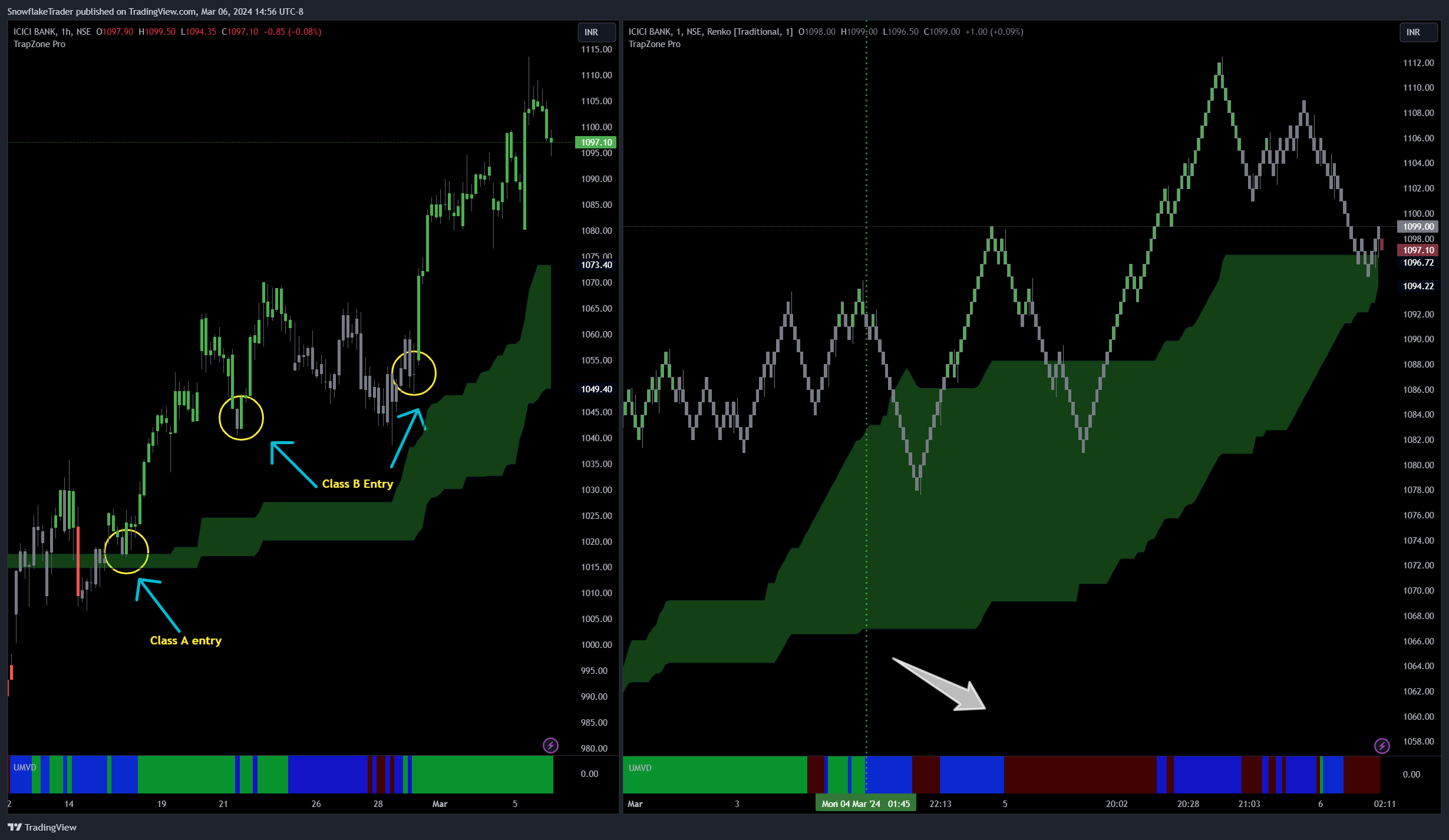Click the O1098.00 open value in the right header
The image size is (1449, 840).
pyautogui.click(x=817, y=32)
